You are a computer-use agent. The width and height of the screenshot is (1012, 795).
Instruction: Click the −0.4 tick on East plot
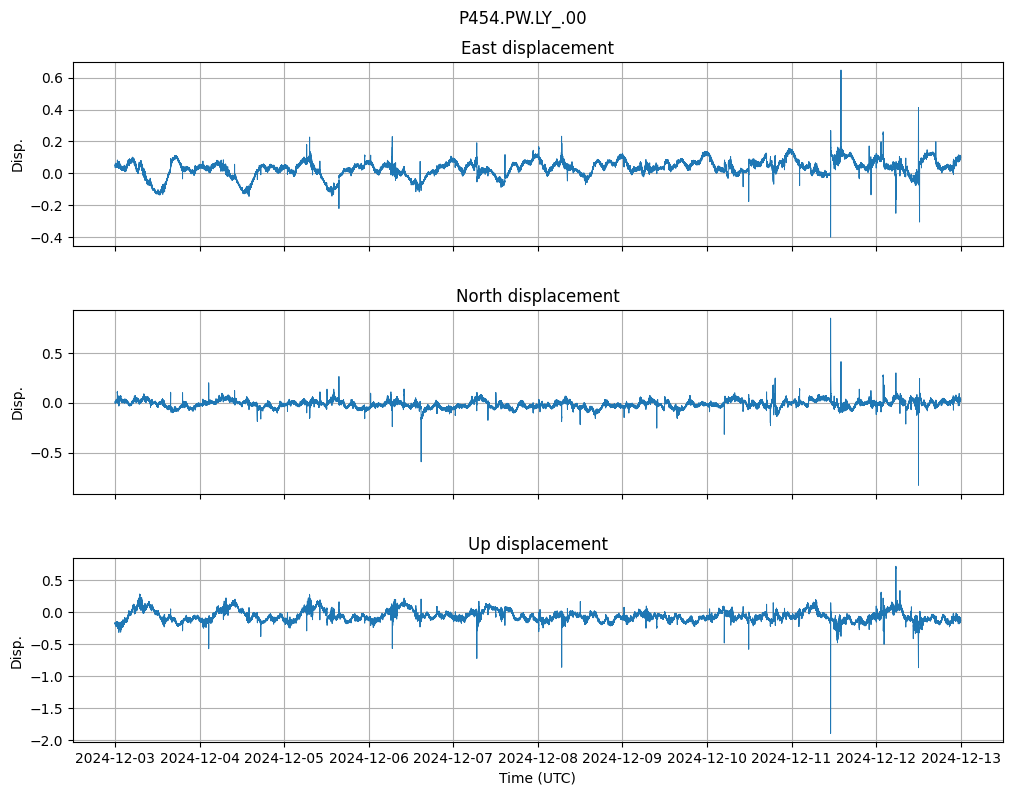click(x=46, y=238)
